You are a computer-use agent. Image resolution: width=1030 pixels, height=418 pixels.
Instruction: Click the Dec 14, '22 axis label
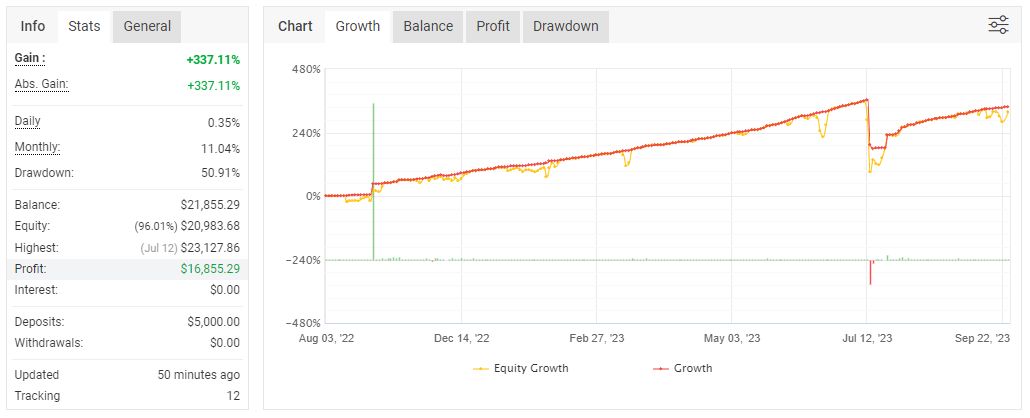[x=461, y=338]
